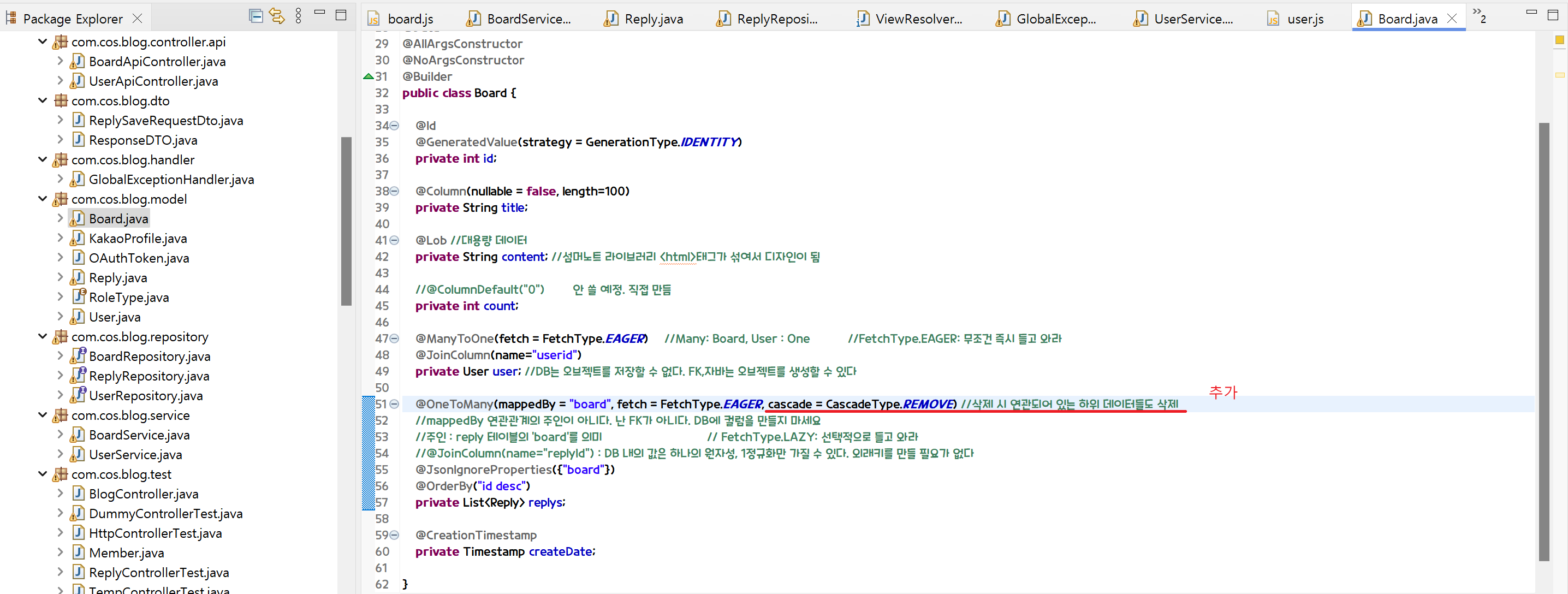Click Collapse All icon in Package Explorer
This screenshot has height=594, width=1568.
pyautogui.click(x=256, y=16)
